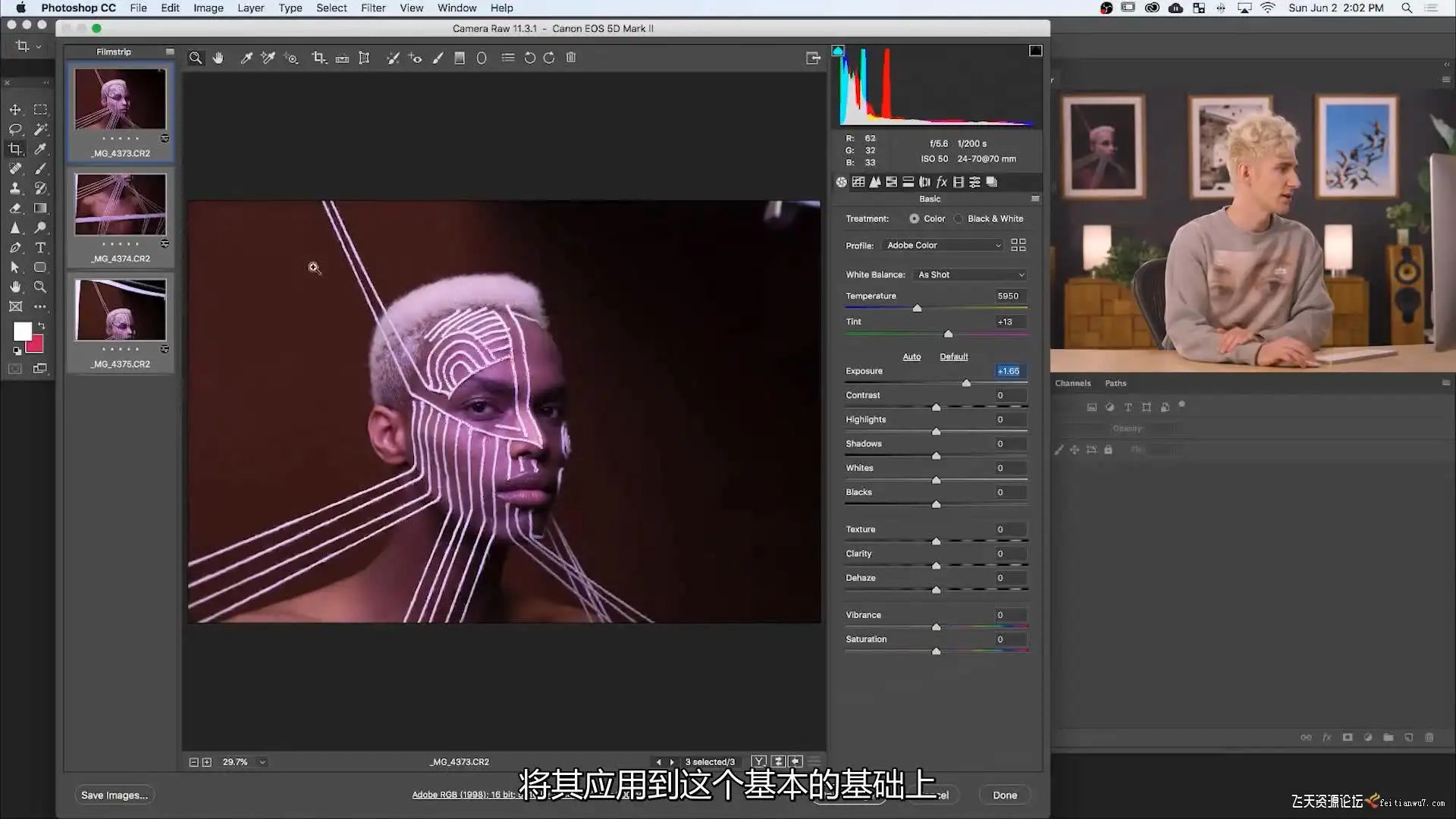Rotate image 90 degrees clockwise
The width and height of the screenshot is (1456, 819).
pyautogui.click(x=549, y=58)
